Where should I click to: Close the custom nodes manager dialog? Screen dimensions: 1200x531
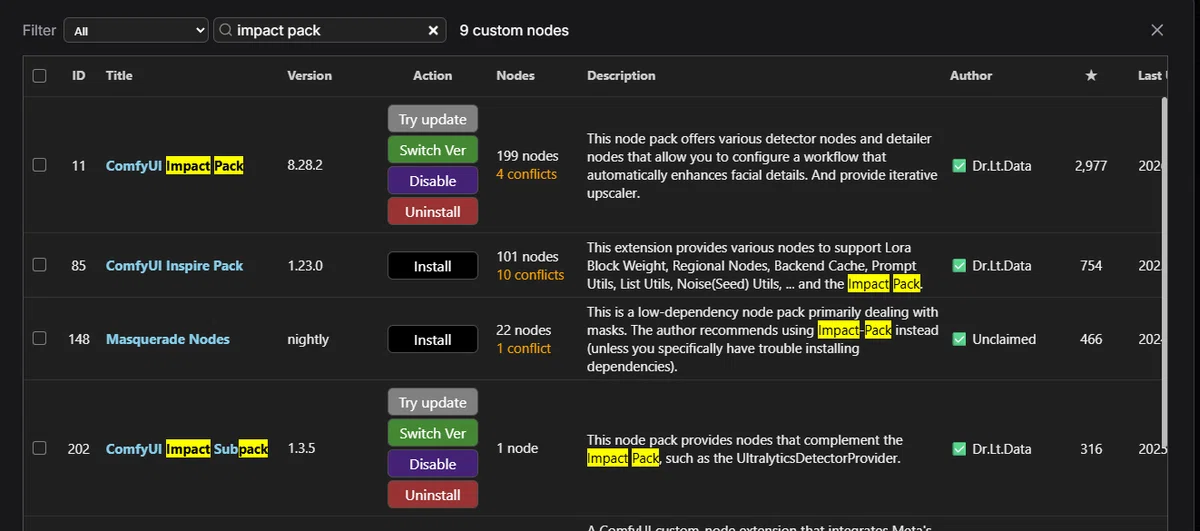tap(1157, 30)
